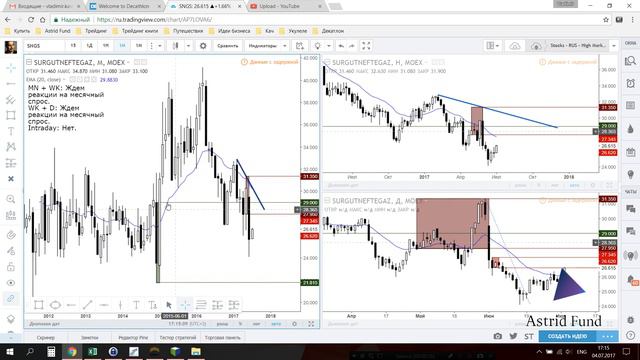Select the highlighted 1М monthly interval
The width and height of the screenshot is (640, 360).
122,46
